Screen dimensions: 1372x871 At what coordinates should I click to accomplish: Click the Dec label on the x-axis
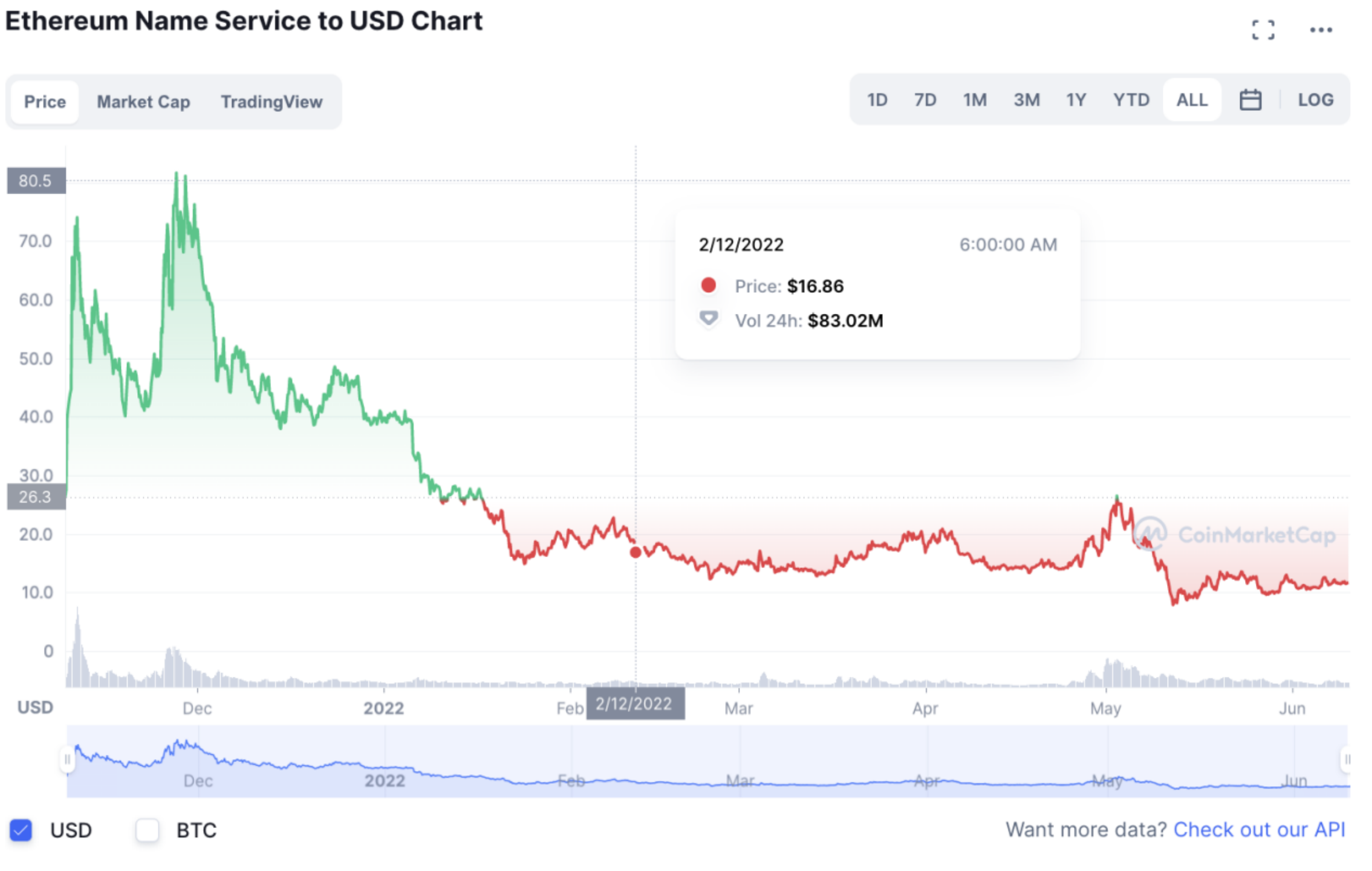pyautogui.click(x=197, y=708)
